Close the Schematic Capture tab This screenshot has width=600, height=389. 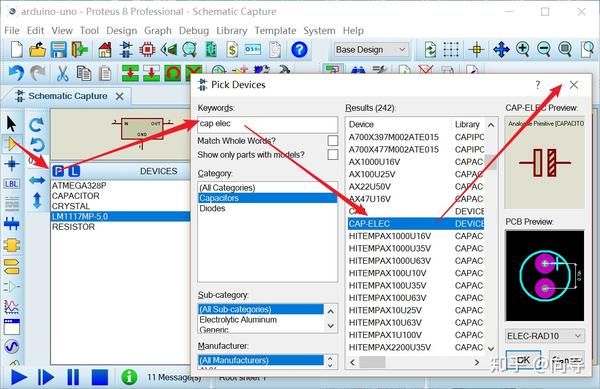tap(119, 96)
